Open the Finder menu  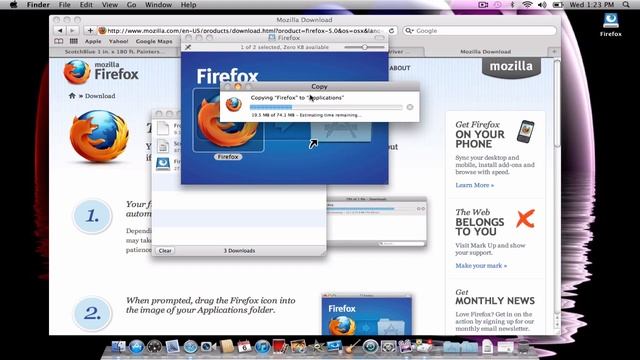coord(38,5)
